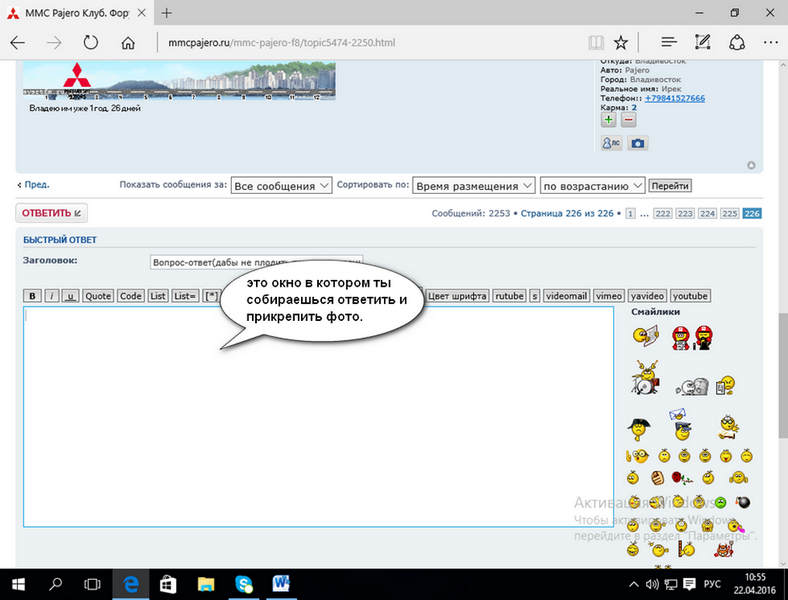Click inside the quick reply message area
Viewport: 788px width, 600px height.
tap(318, 440)
